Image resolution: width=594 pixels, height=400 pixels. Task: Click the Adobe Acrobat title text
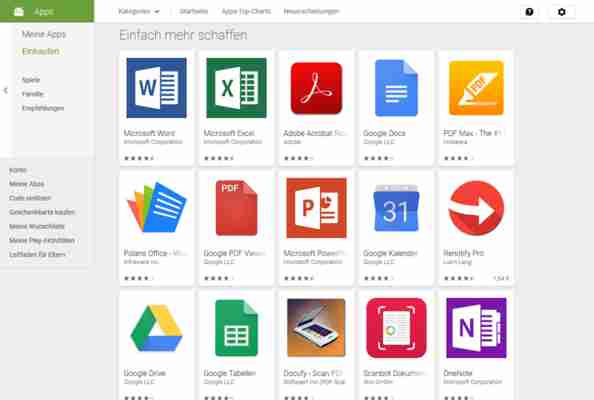[314, 133]
